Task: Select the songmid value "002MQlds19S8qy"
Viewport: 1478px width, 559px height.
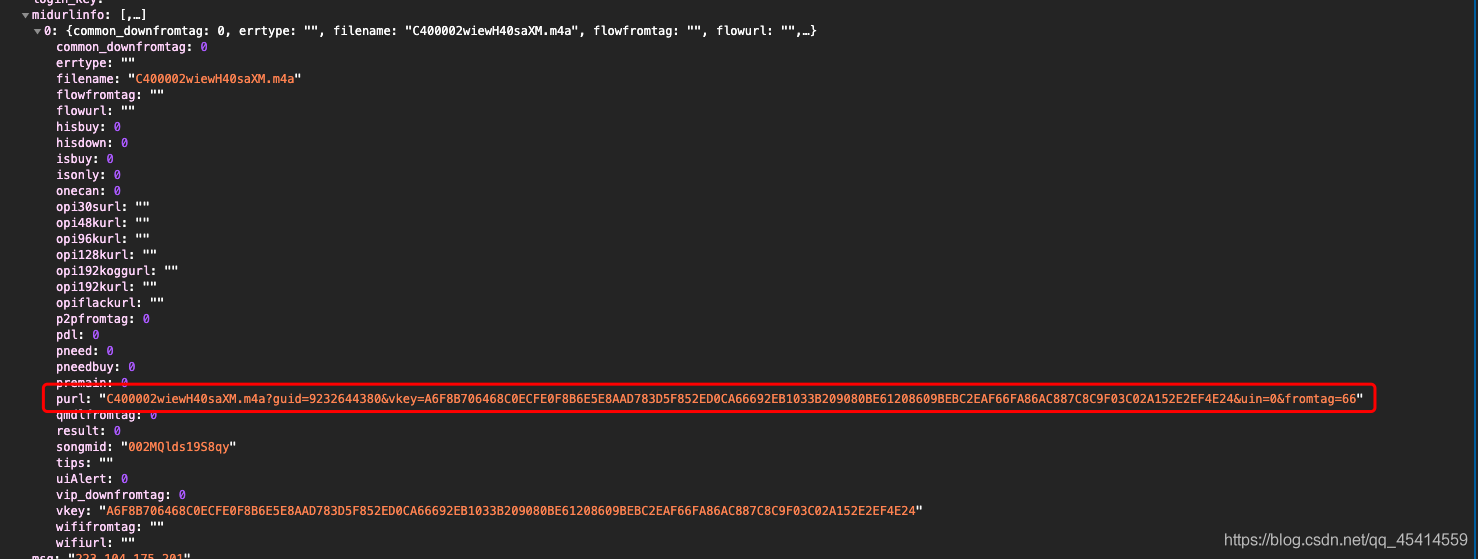Action: pyautogui.click(x=178, y=447)
